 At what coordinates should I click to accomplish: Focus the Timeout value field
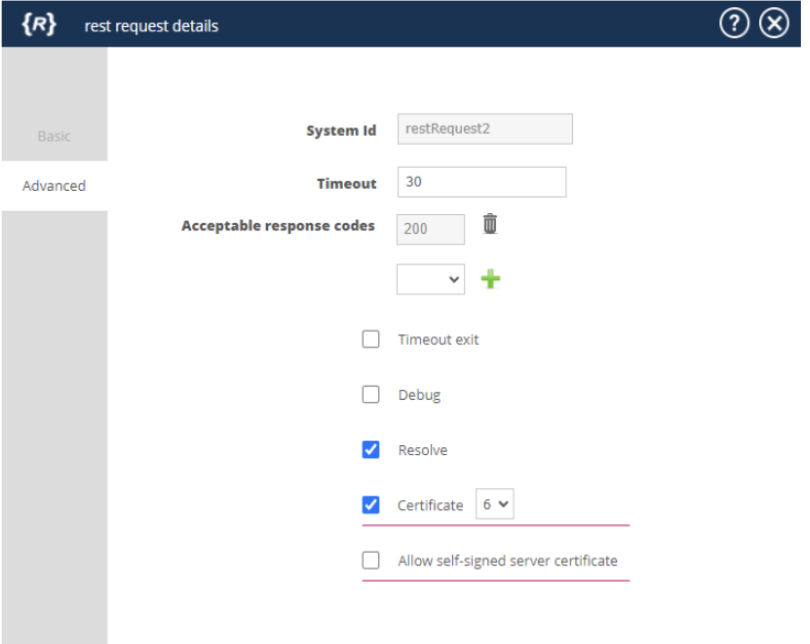[x=481, y=183]
